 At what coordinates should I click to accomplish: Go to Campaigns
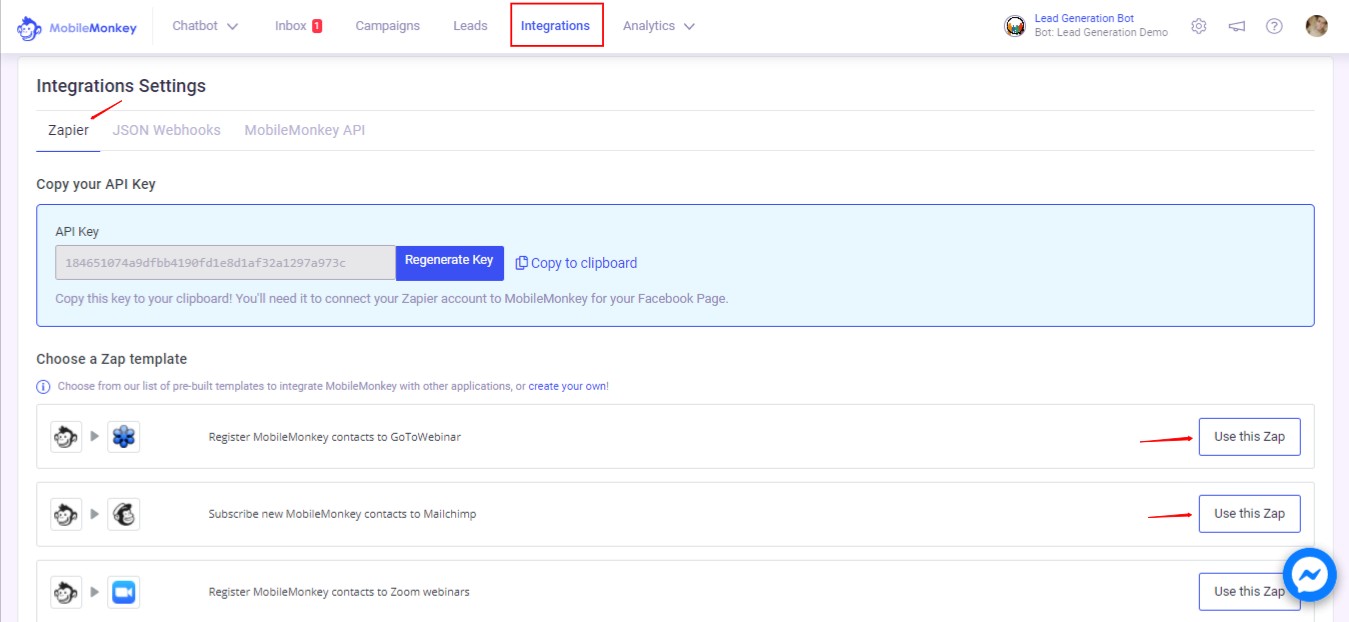388,26
